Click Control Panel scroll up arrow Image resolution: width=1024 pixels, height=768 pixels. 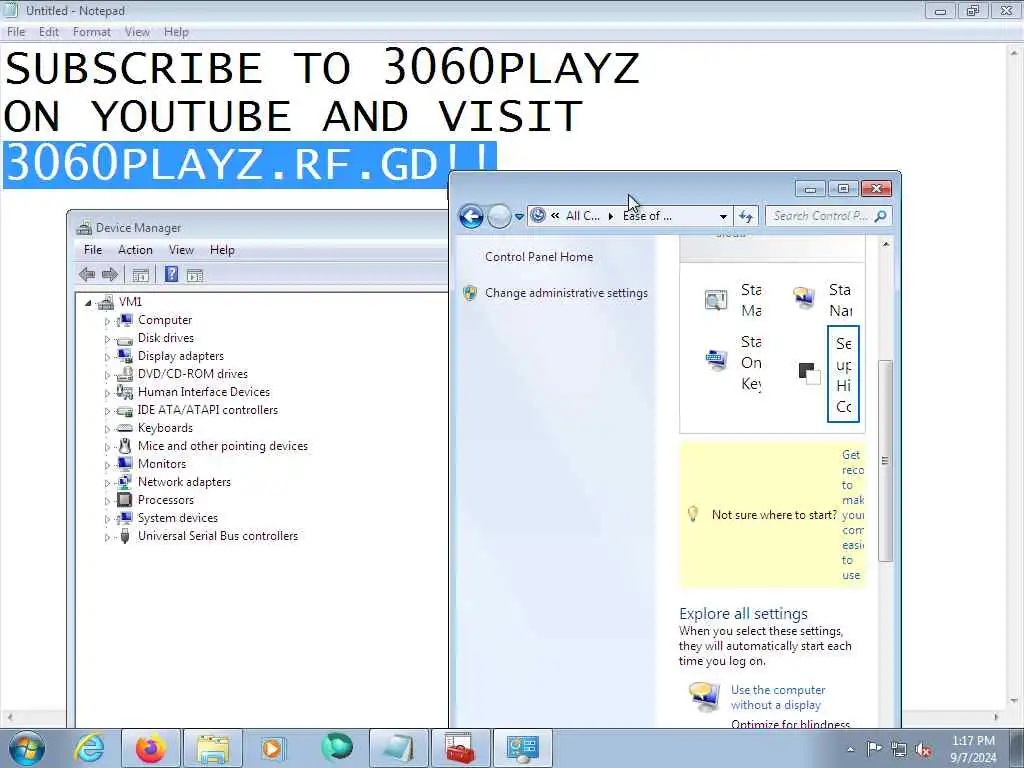tap(886, 244)
